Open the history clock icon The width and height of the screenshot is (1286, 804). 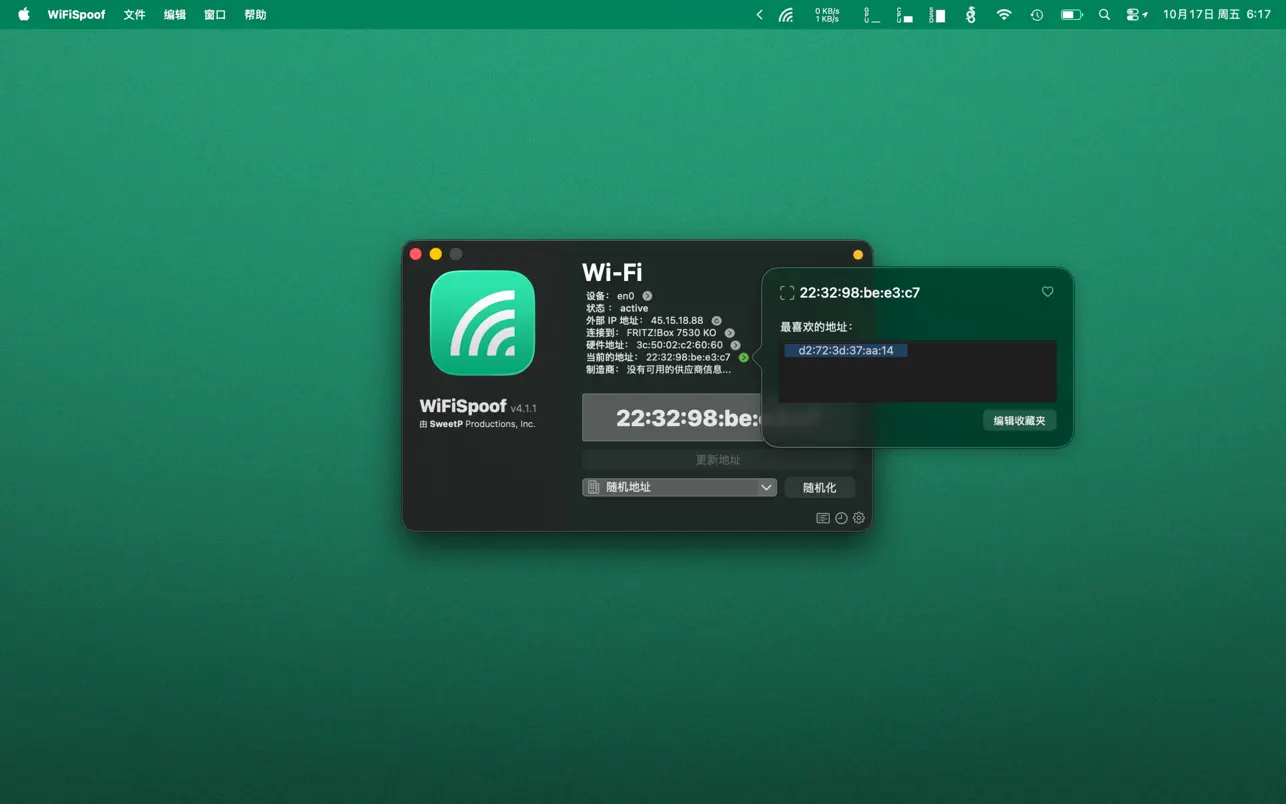pyautogui.click(x=840, y=518)
